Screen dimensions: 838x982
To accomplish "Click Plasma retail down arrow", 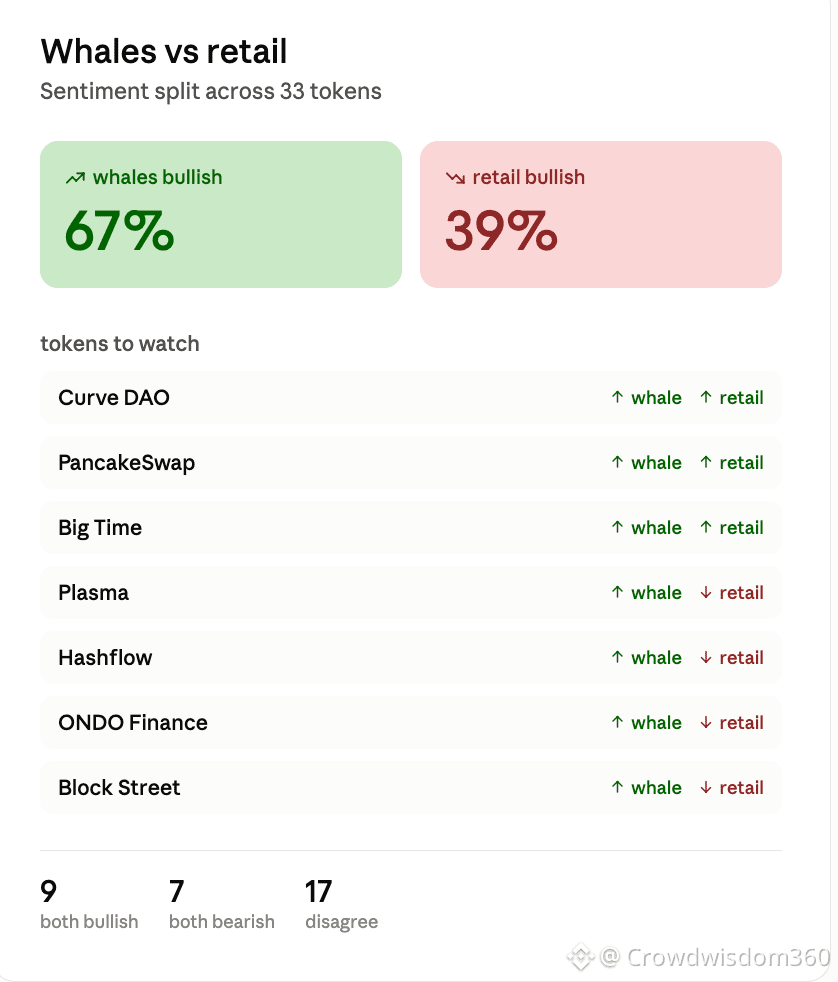I will (x=706, y=592).
